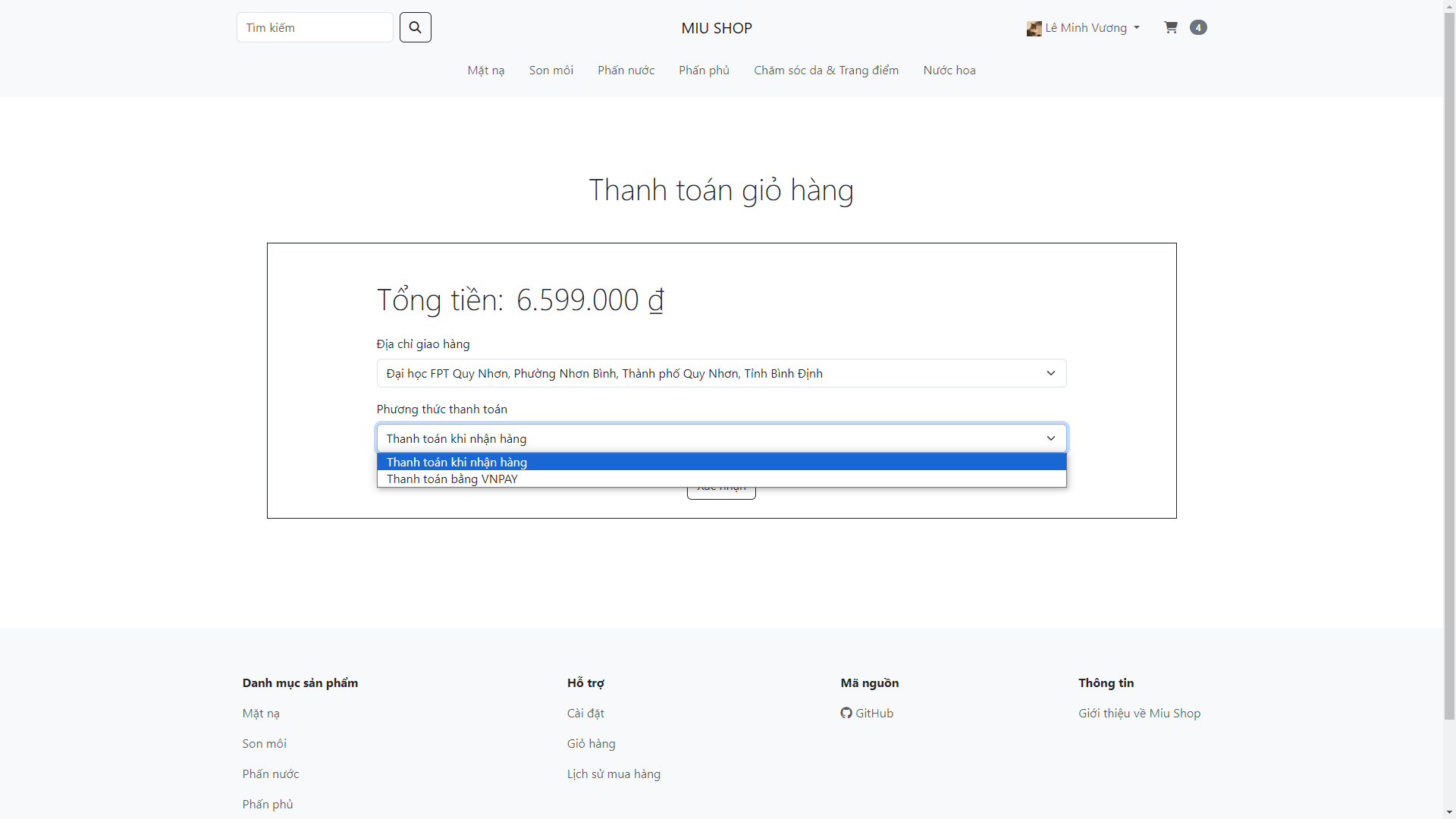This screenshot has width=1456, height=819.
Task: Choose Thanh toán khi nhận hàng option
Action: (457, 462)
